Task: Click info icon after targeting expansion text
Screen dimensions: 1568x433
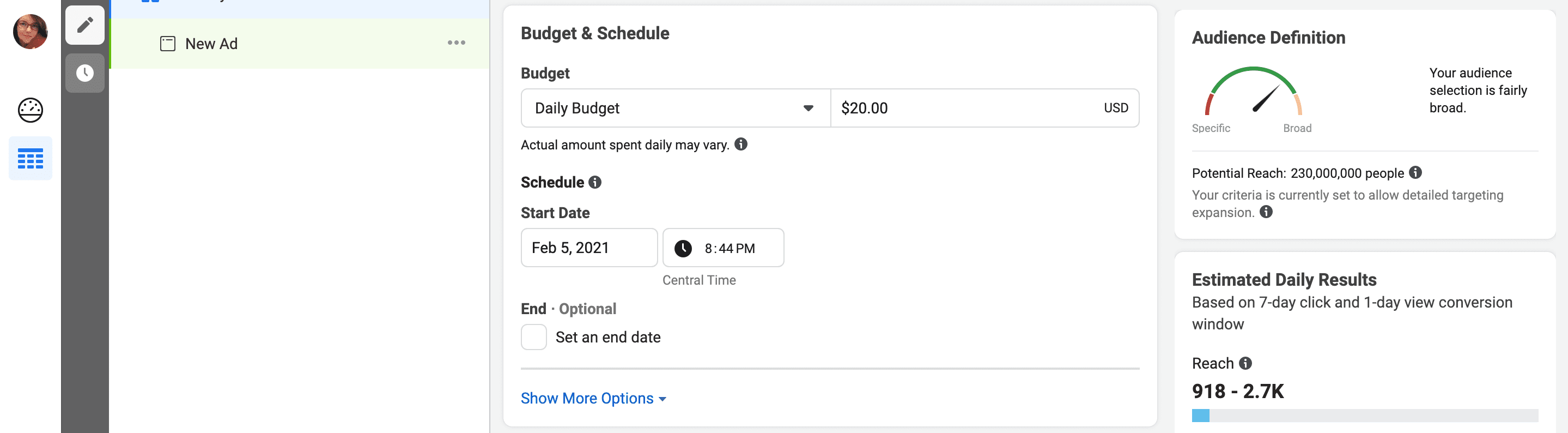Action: tap(1266, 212)
